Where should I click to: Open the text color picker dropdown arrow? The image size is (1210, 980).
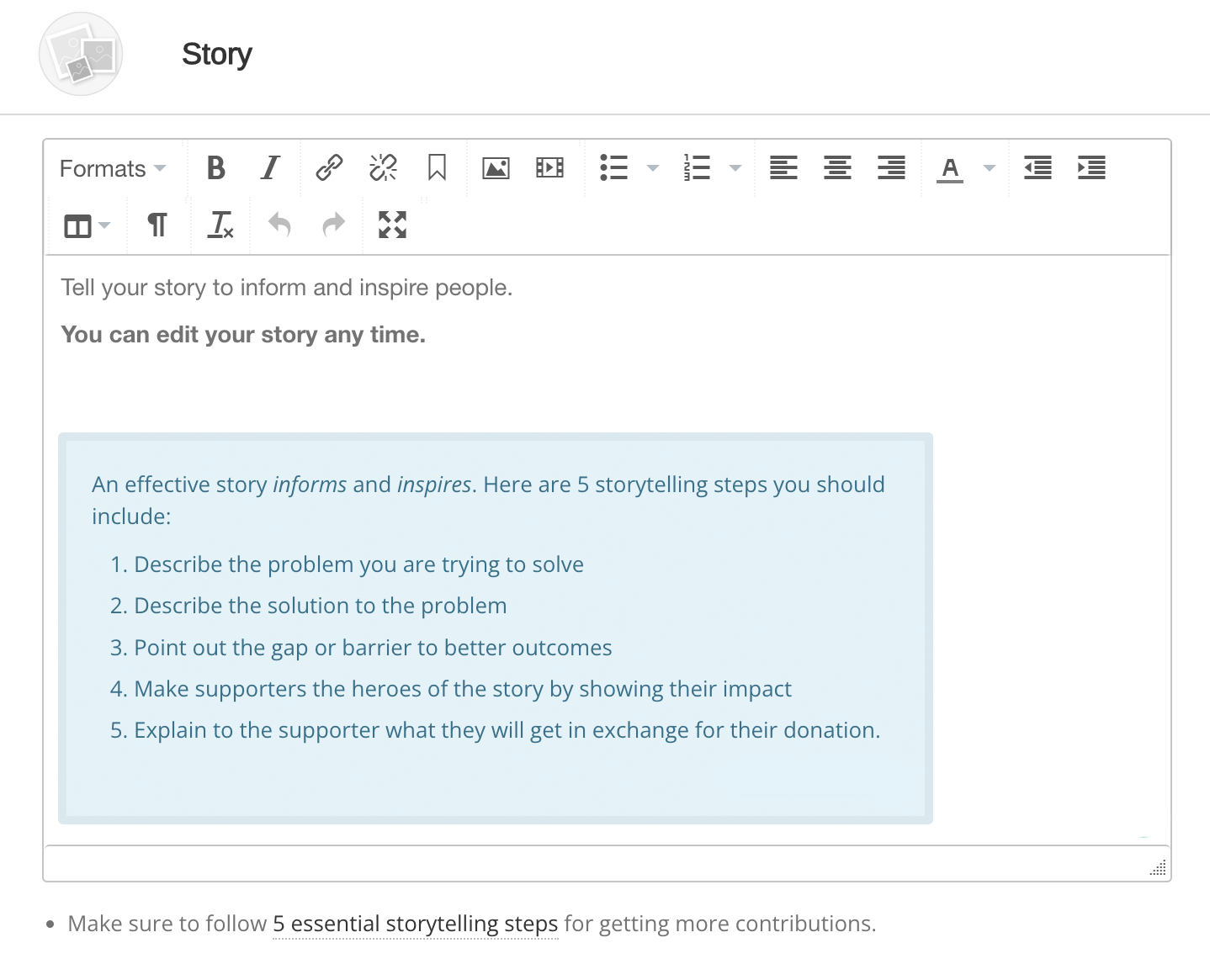[990, 168]
